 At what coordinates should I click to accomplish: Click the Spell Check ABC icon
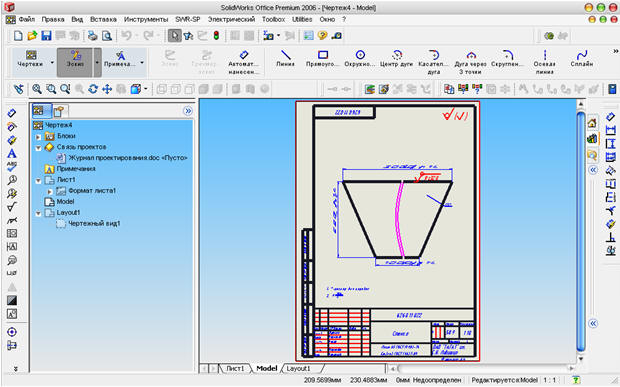point(12,166)
